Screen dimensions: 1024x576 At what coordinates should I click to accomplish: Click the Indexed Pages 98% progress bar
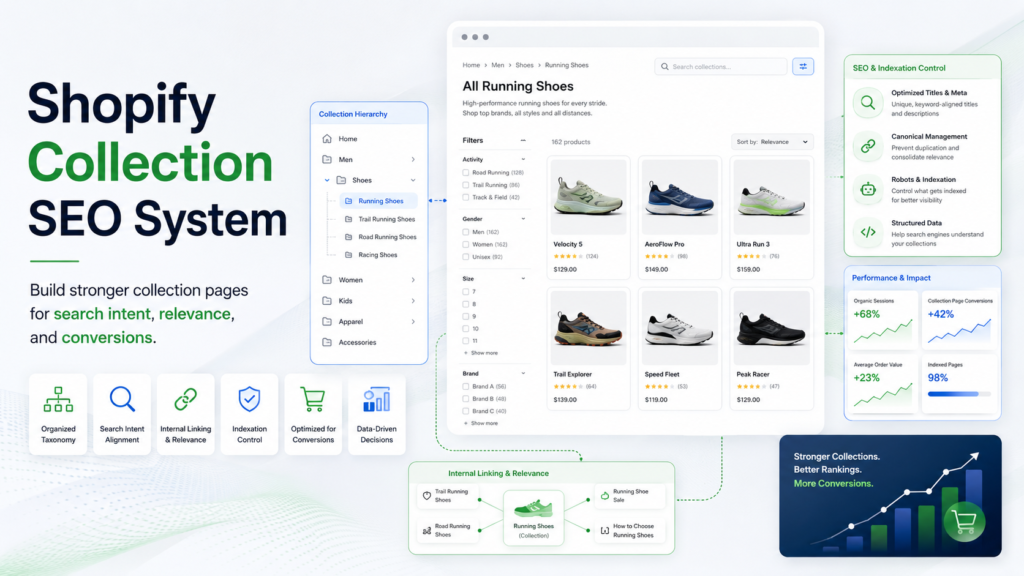(x=959, y=394)
